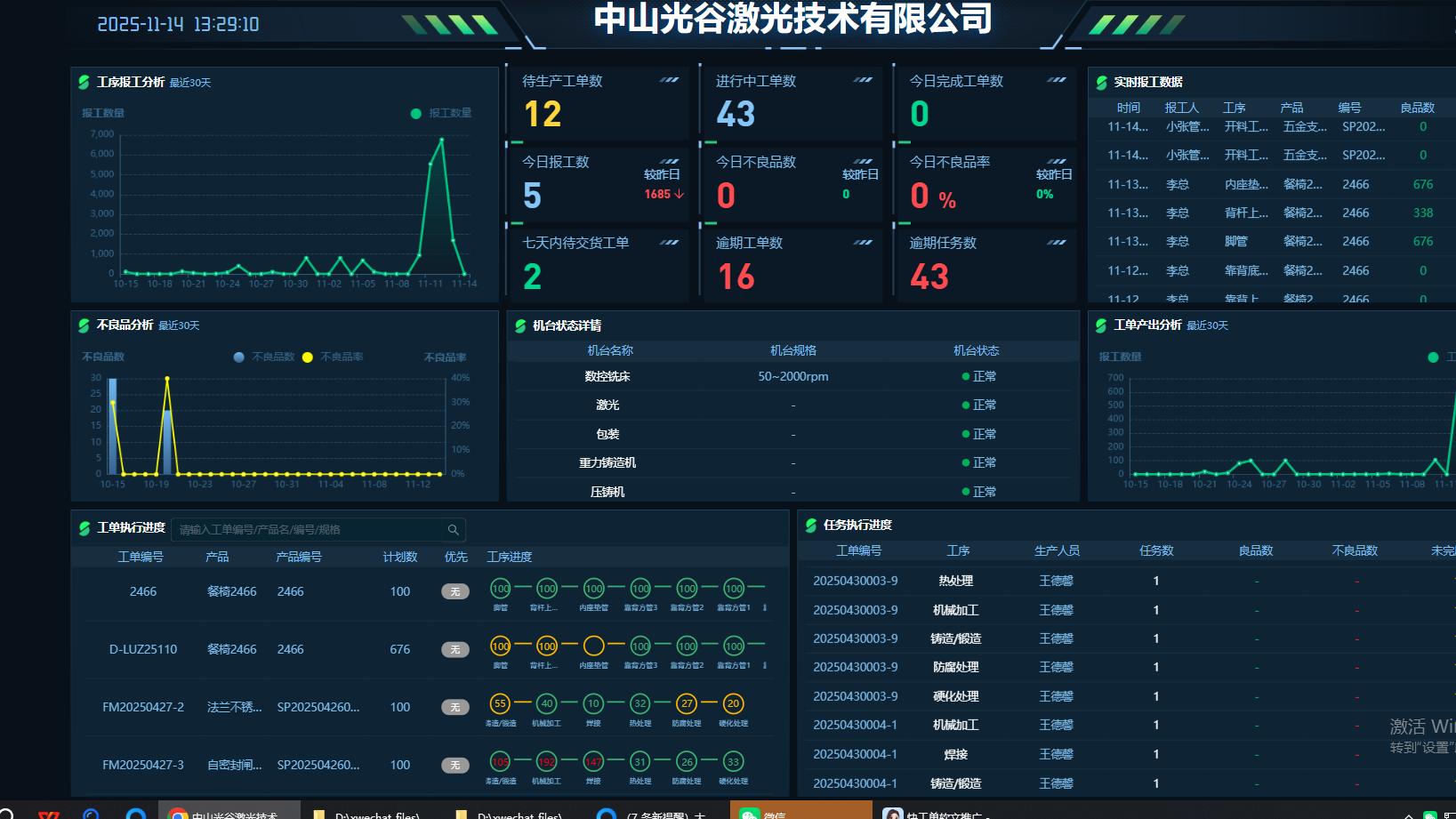Screen dimensions: 1456x819
Task: Click the 55 progress node on FM20250427-2 row
Action: [x=502, y=703]
